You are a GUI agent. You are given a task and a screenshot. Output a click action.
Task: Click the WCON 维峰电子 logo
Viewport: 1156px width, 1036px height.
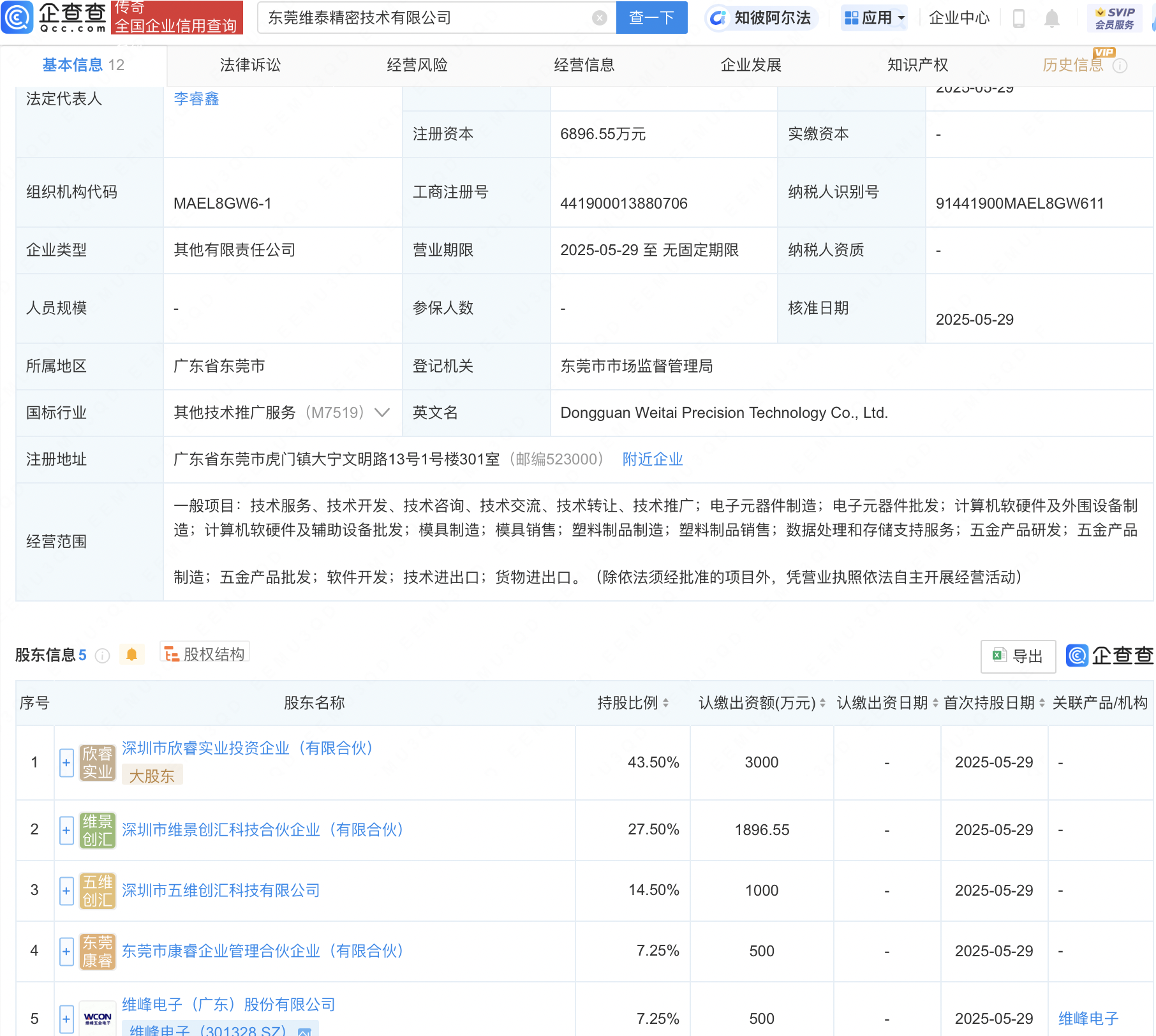pos(98,1018)
